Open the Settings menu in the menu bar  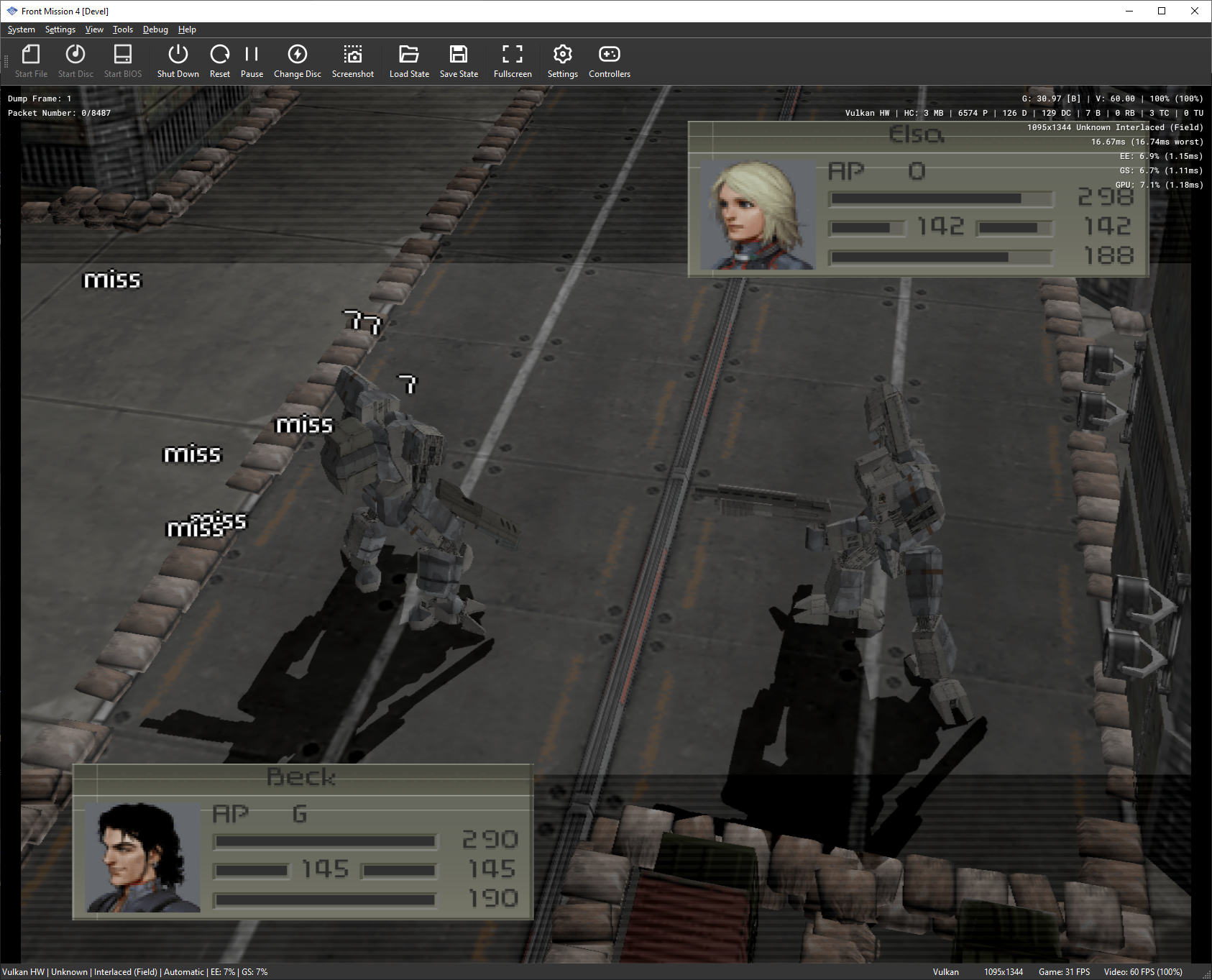coord(60,29)
